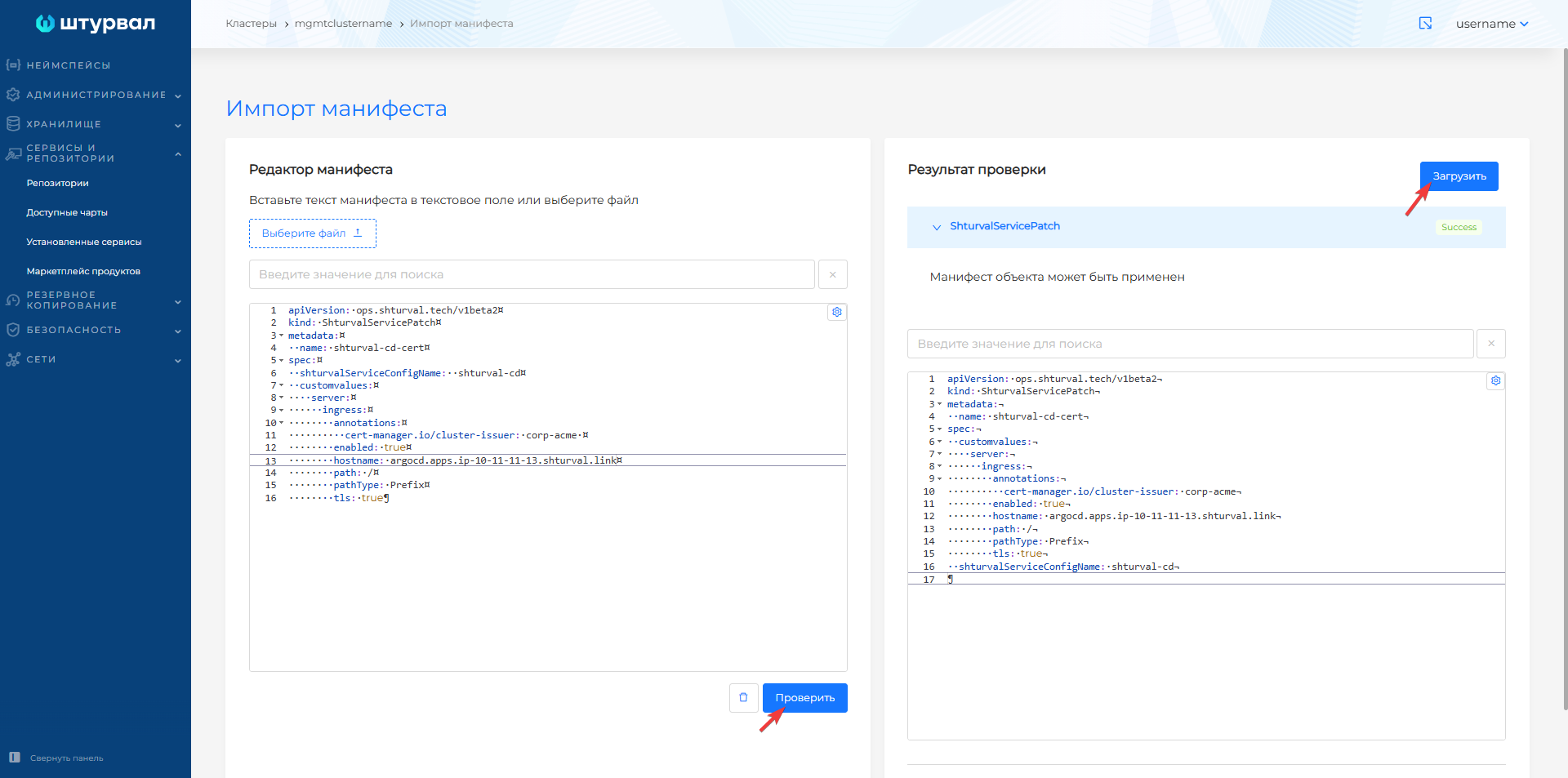Open Доступные чарты submenu item
This screenshot has height=778, width=1568.
tap(67, 212)
